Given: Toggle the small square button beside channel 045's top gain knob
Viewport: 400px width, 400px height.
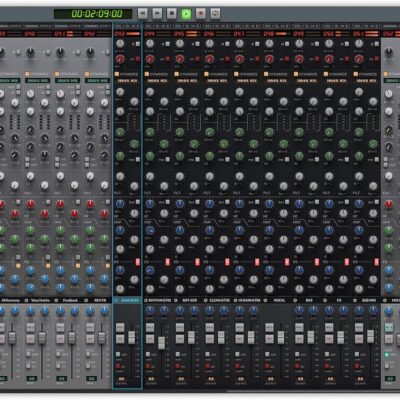Looking at the screenshot, I should 198,44.
